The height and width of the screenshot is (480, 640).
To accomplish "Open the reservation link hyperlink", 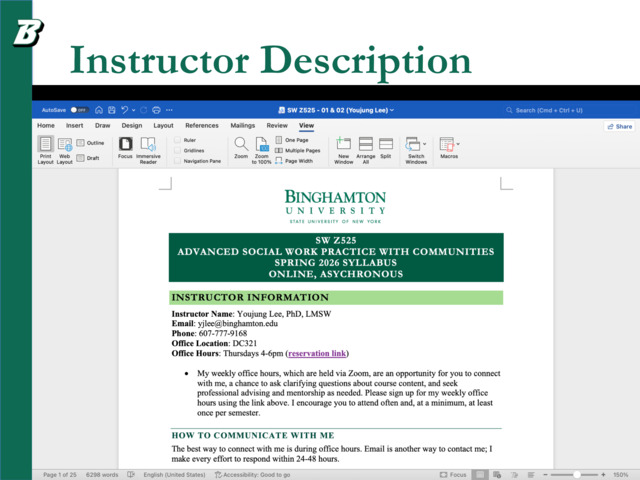I will (317, 353).
